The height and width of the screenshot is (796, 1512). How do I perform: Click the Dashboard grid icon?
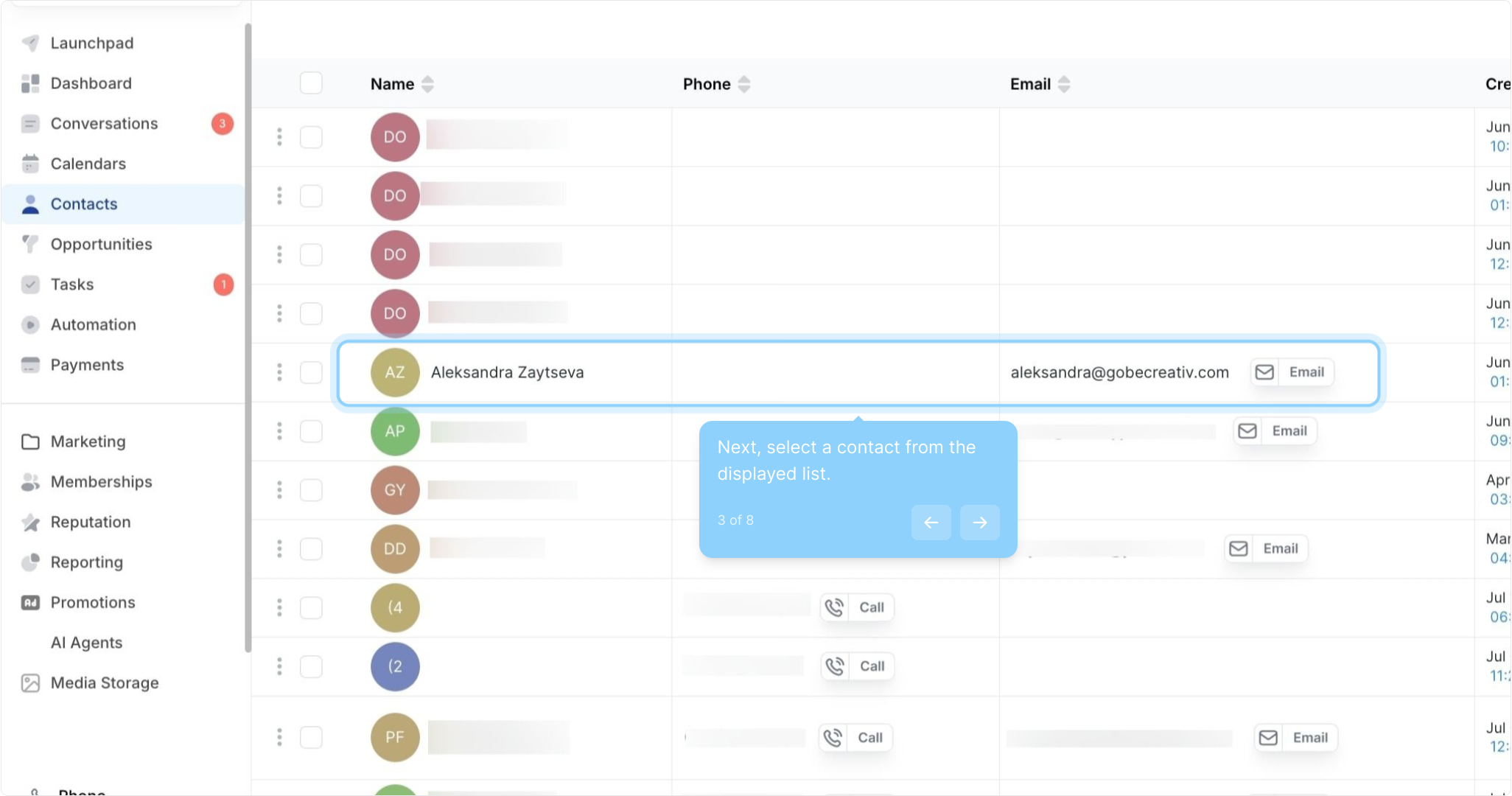coord(30,84)
